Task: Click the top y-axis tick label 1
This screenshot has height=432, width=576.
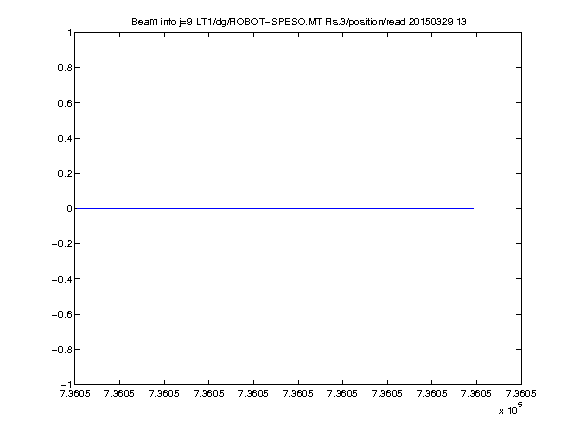Action: click(x=69, y=33)
